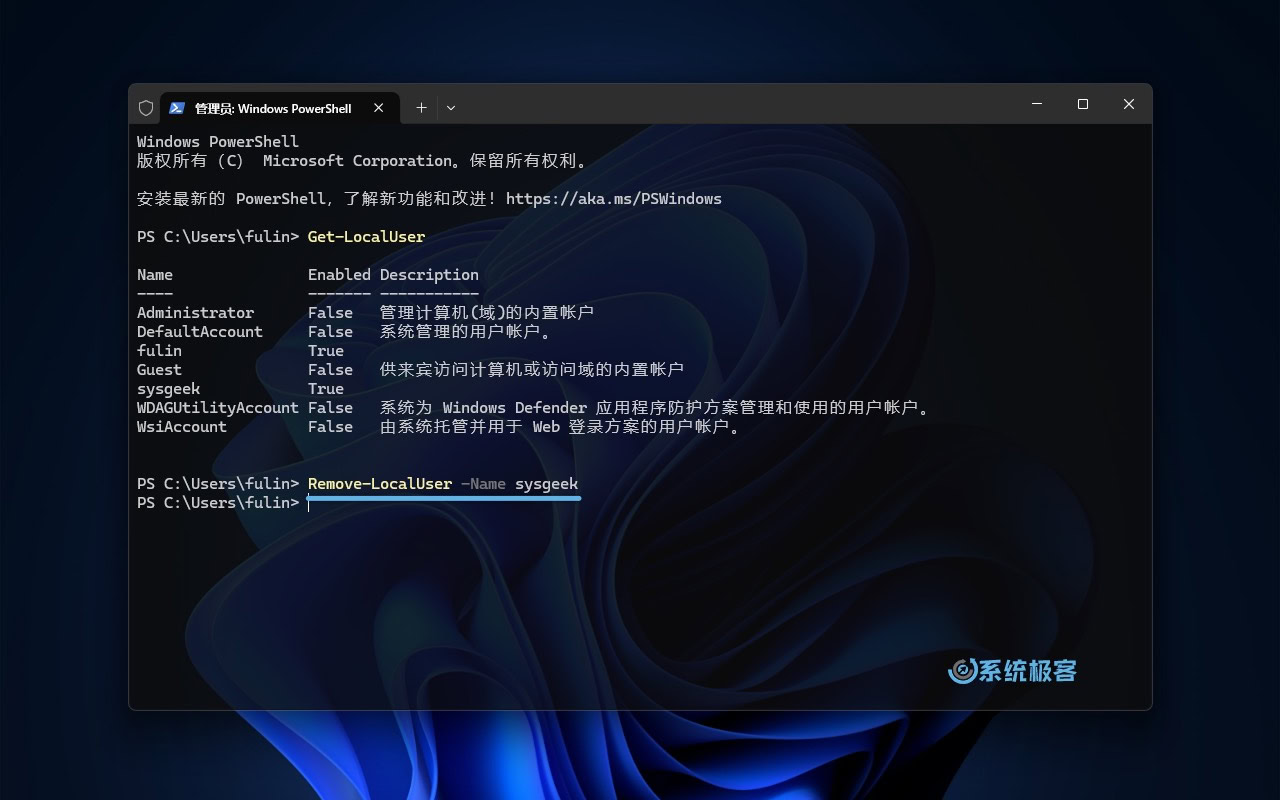The width and height of the screenshot is (1280, 800).
Task: Expand the new tab profile dropdown
Action: (x=451, y=108)
